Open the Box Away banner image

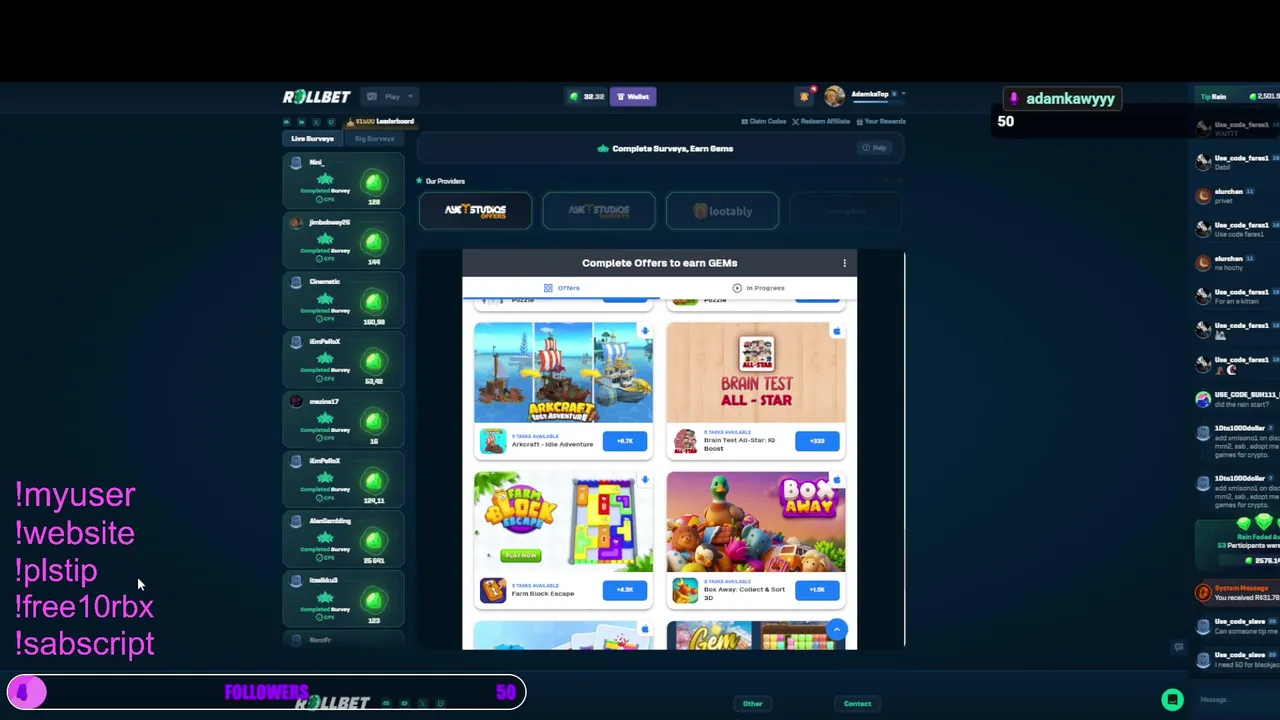[x=756, y=522]
